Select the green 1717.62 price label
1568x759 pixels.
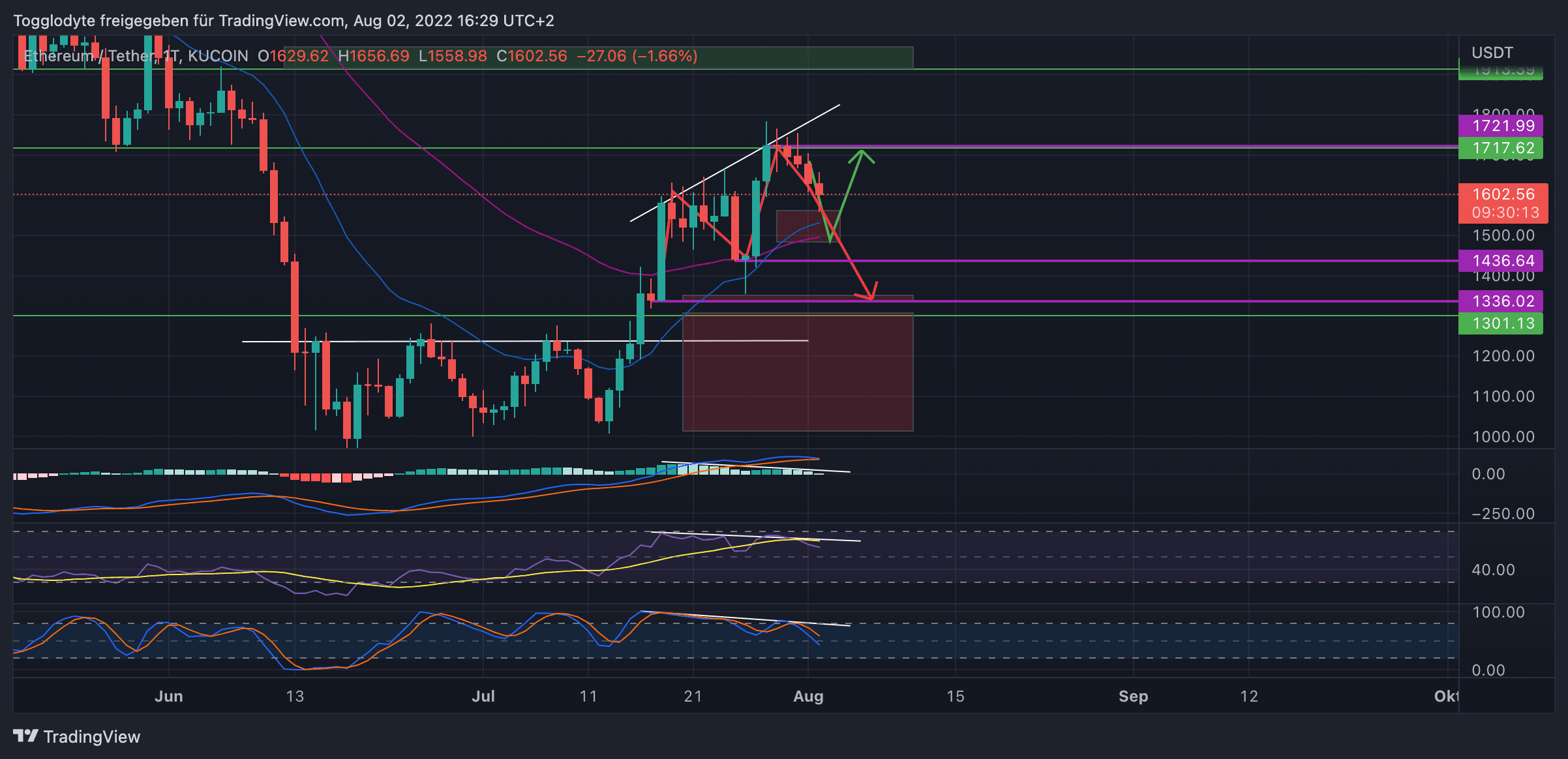tap(1503, 148)
